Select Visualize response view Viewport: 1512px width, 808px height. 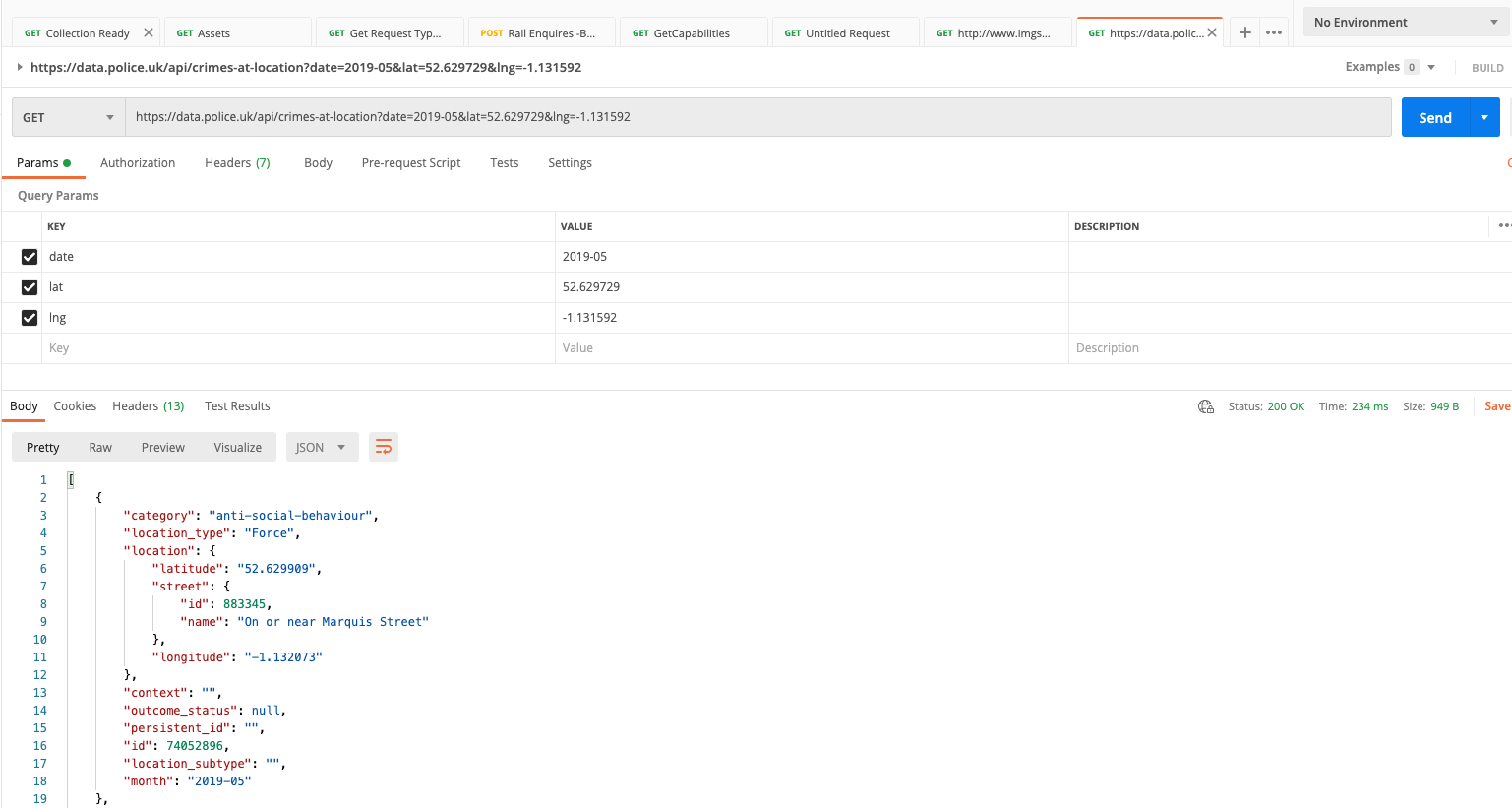click(x=238, y=447)
